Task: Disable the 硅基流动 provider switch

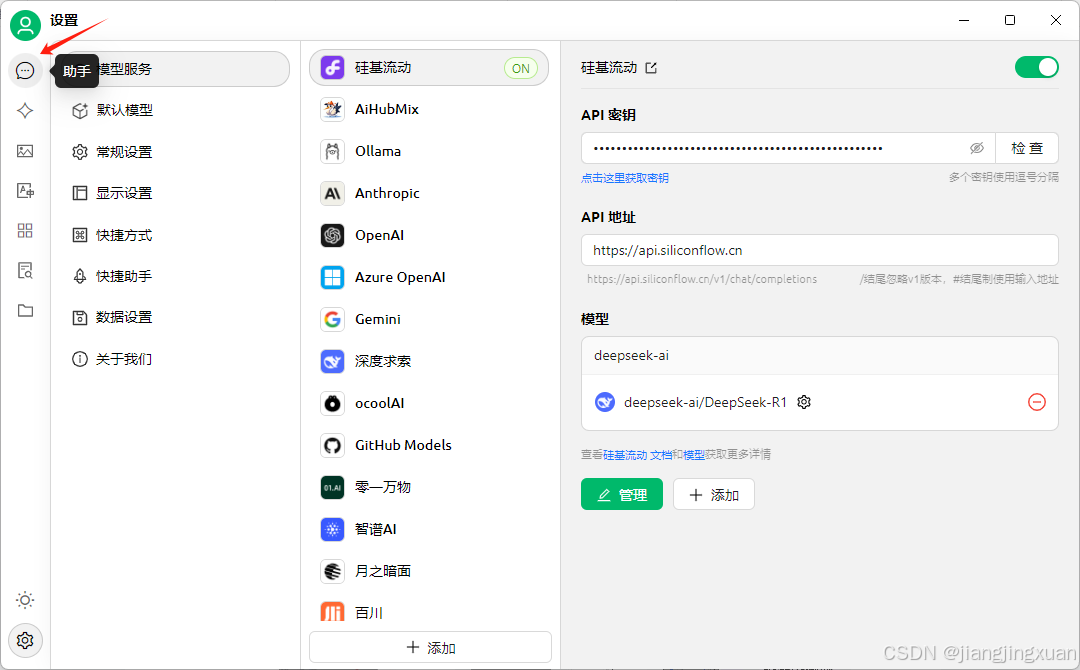Action: (1036, 67)
